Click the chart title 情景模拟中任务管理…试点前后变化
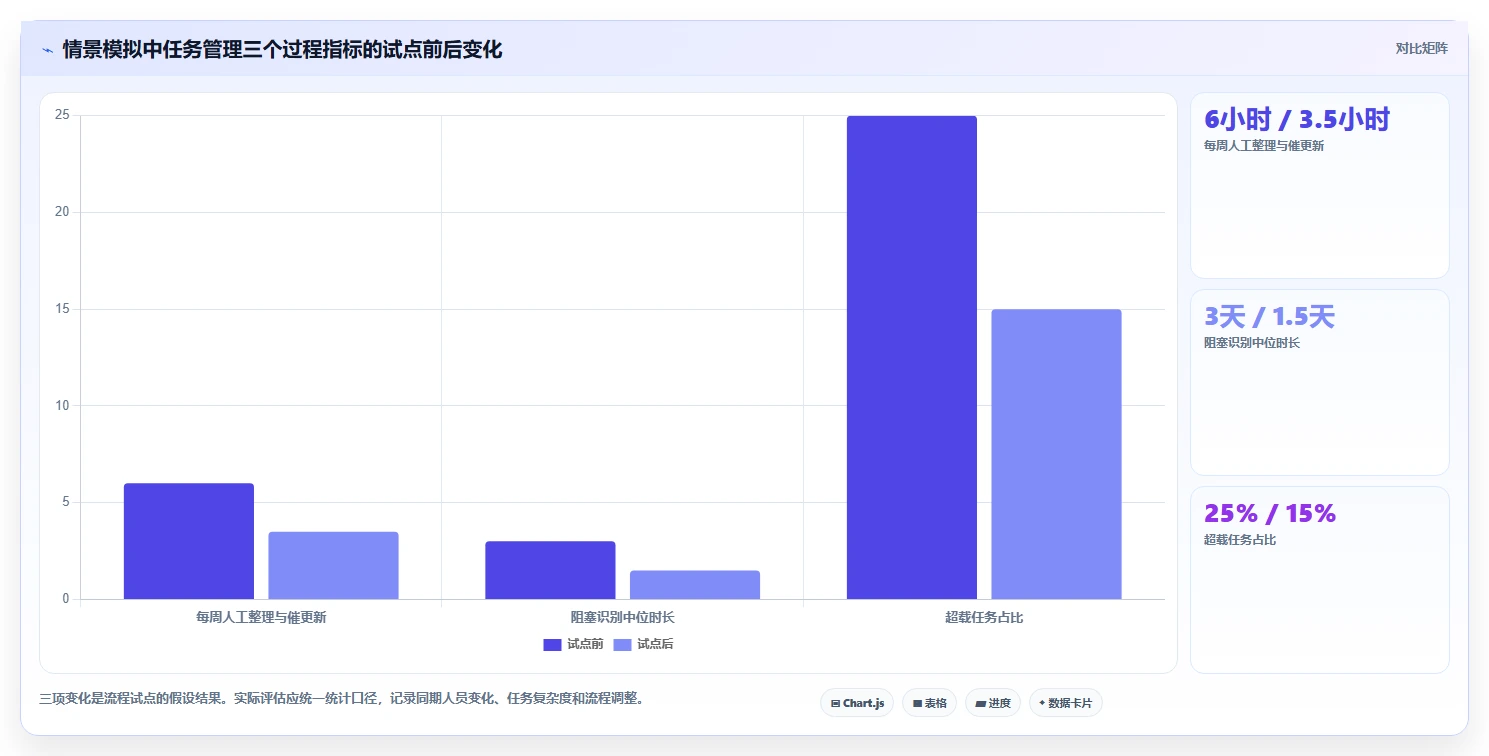 tap(282, 49)
